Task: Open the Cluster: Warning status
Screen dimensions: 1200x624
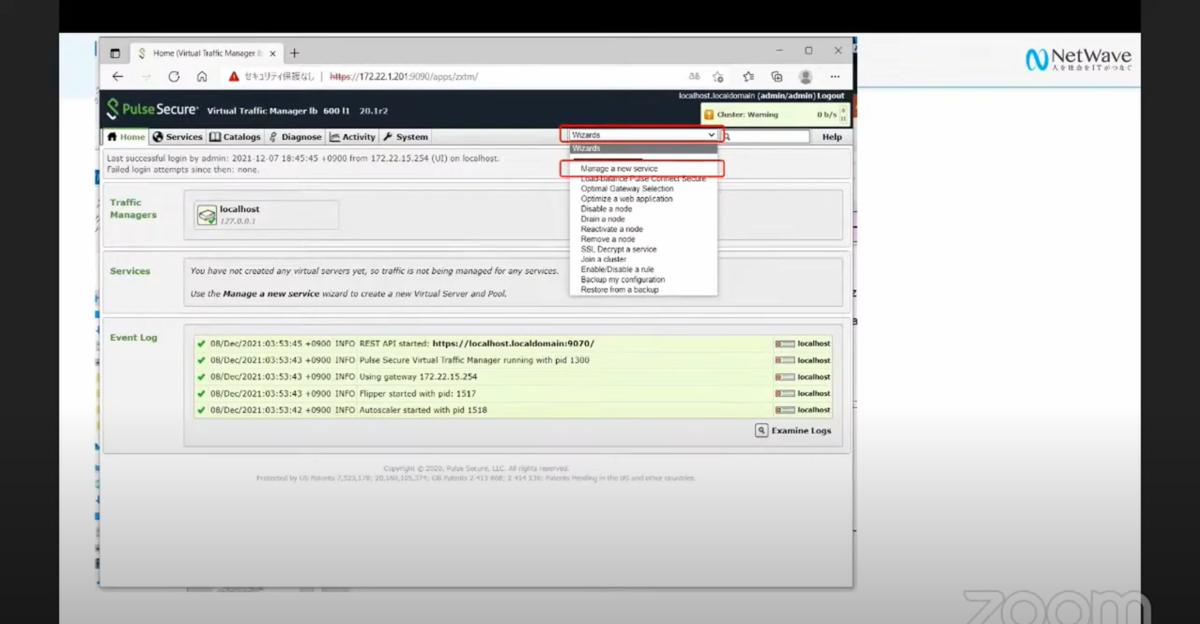Action: coord(749,115)
